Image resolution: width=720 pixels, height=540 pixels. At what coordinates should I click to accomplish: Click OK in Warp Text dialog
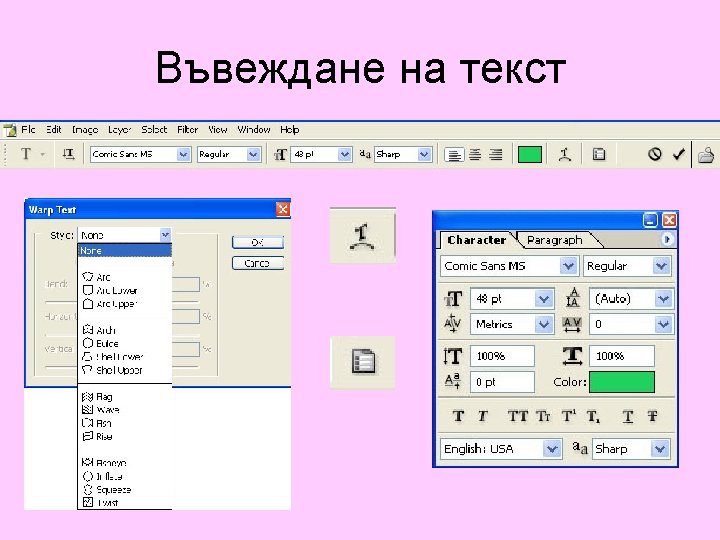coord(258,242)
